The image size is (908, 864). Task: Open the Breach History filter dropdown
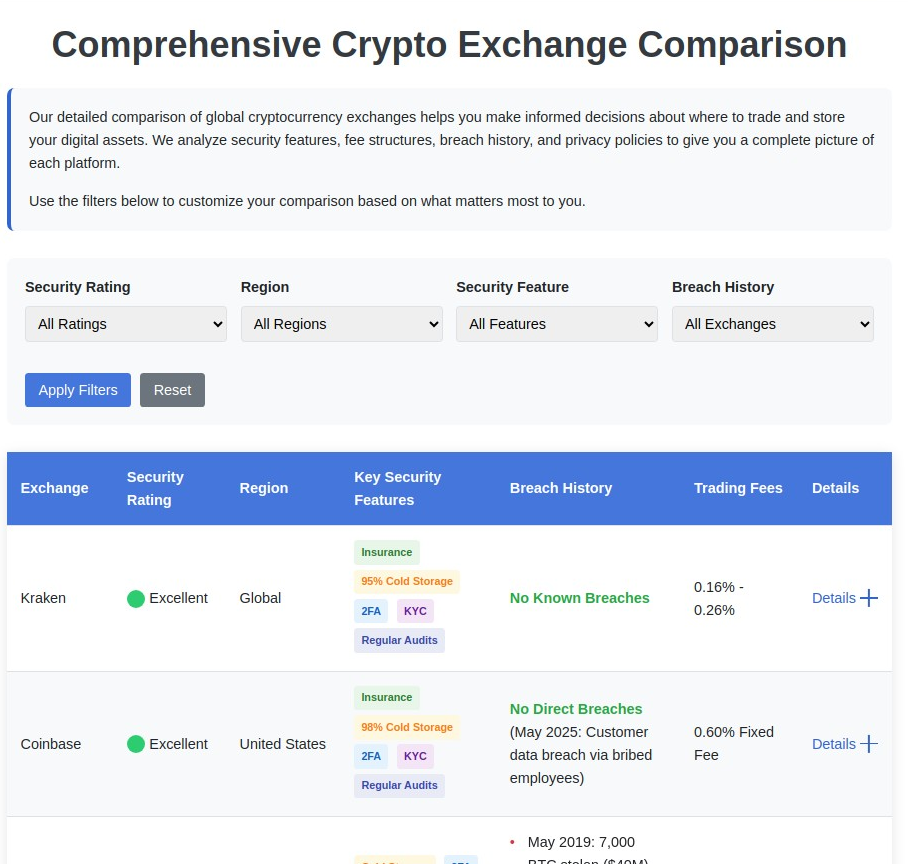(772, 324)
